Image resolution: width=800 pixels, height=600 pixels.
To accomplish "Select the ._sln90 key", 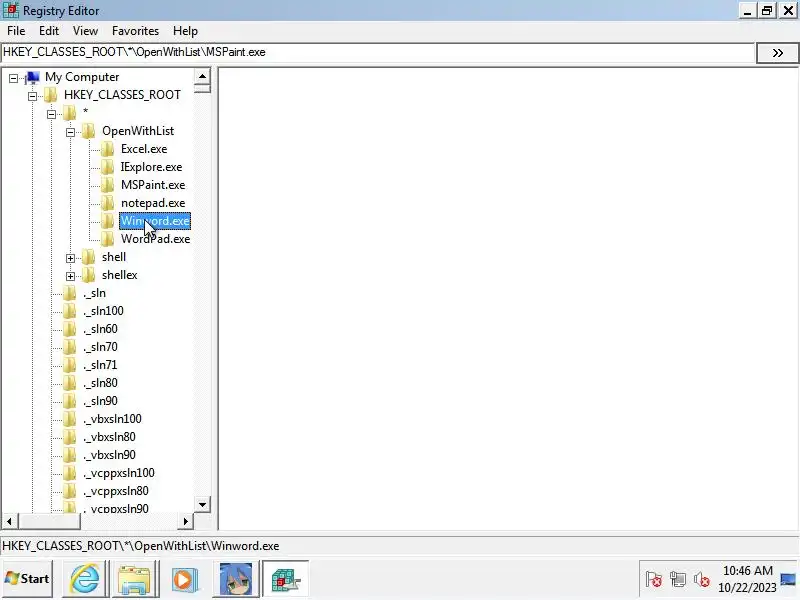I will 100,401.
